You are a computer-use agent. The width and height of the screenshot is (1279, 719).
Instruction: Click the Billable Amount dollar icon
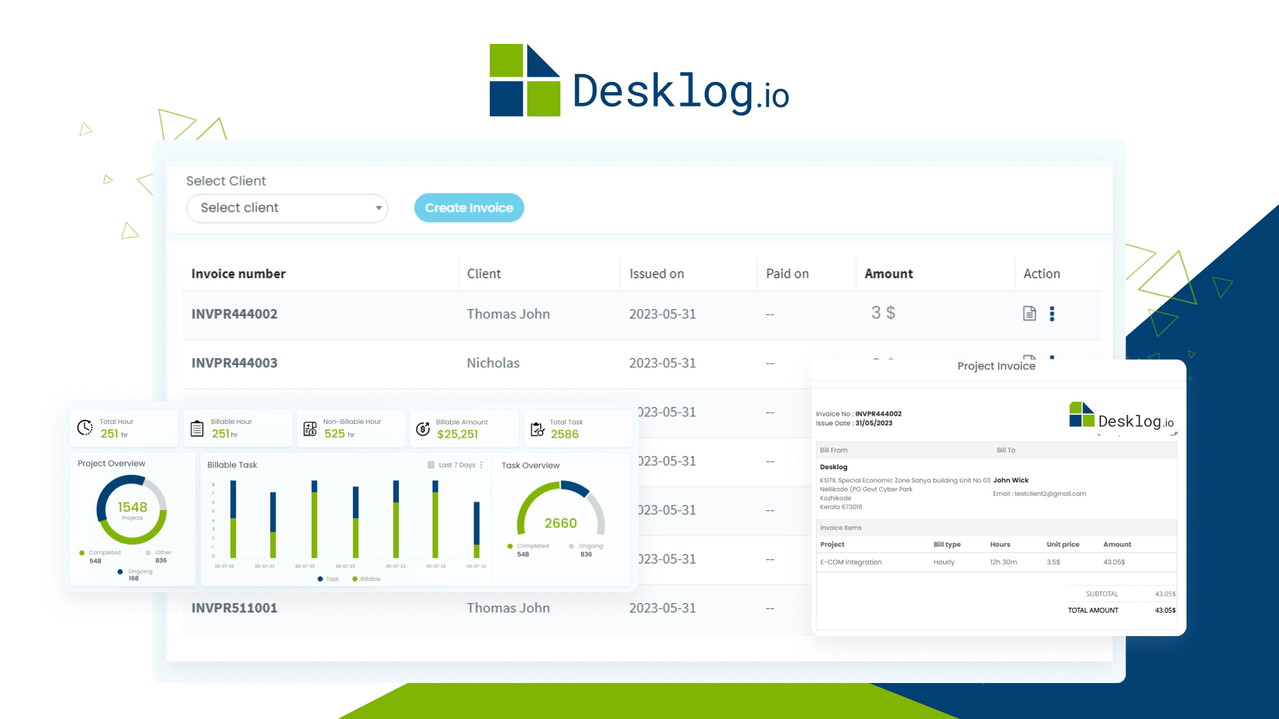(x=422, y=429)
